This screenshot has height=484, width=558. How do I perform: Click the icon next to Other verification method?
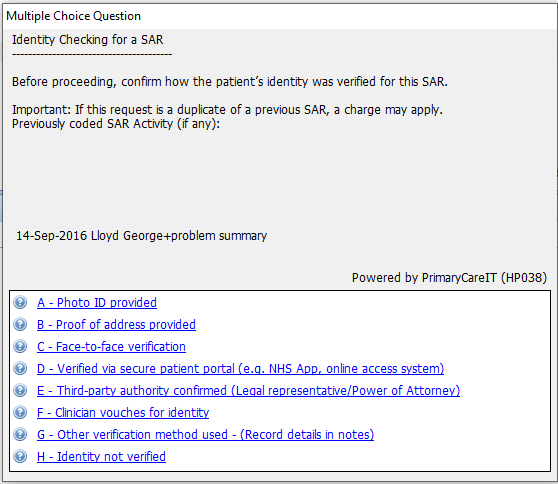[x=20, y=435]
